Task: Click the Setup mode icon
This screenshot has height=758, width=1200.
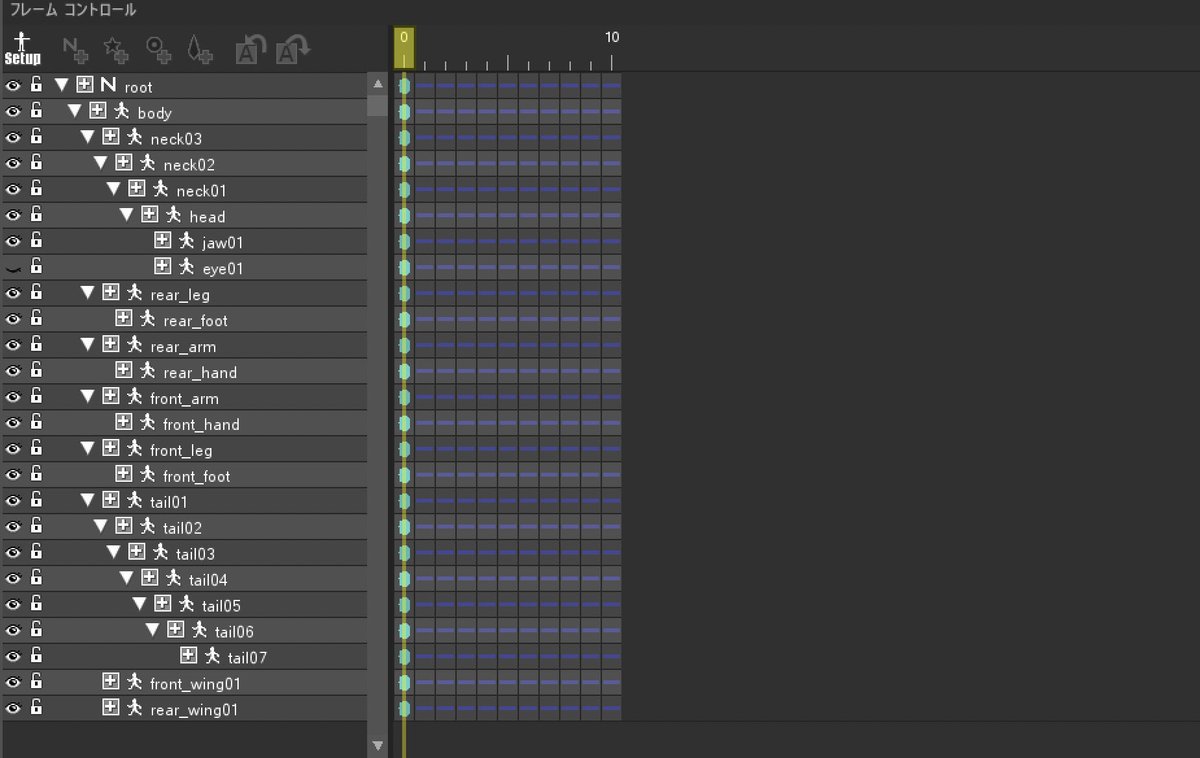Action: 22,47
